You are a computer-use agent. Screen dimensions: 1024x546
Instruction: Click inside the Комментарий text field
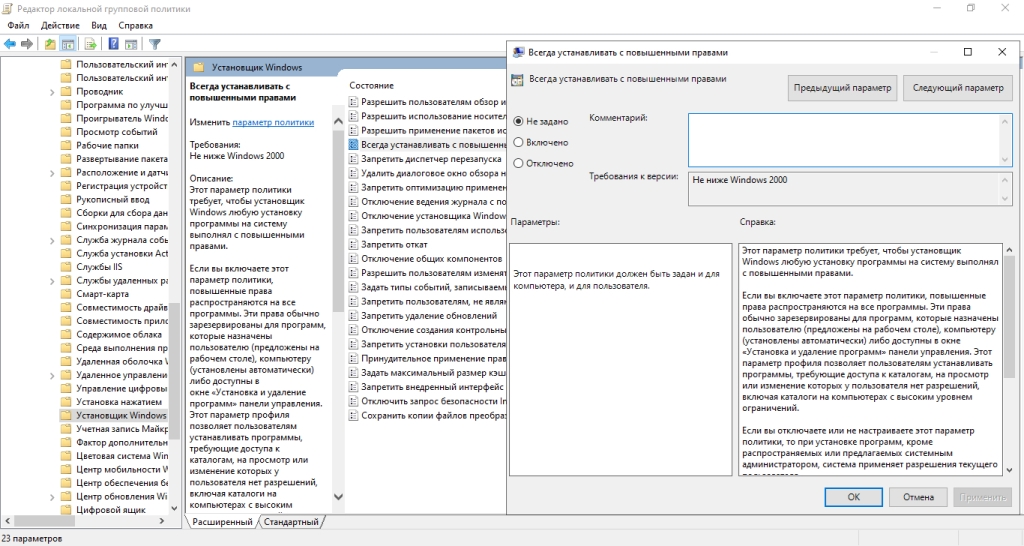(x=850, y=140)
